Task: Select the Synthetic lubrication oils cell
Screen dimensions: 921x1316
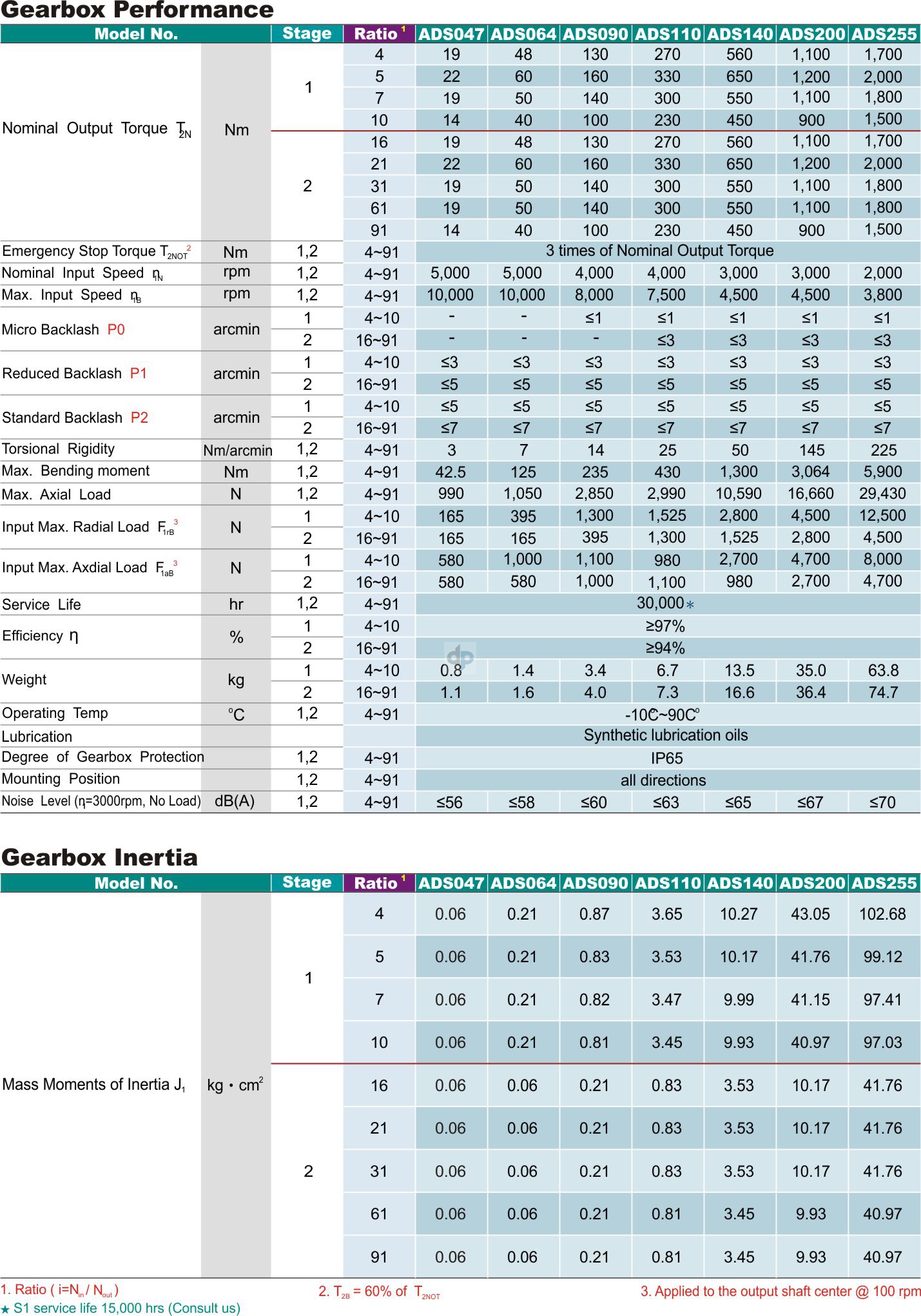Action: 666,735
